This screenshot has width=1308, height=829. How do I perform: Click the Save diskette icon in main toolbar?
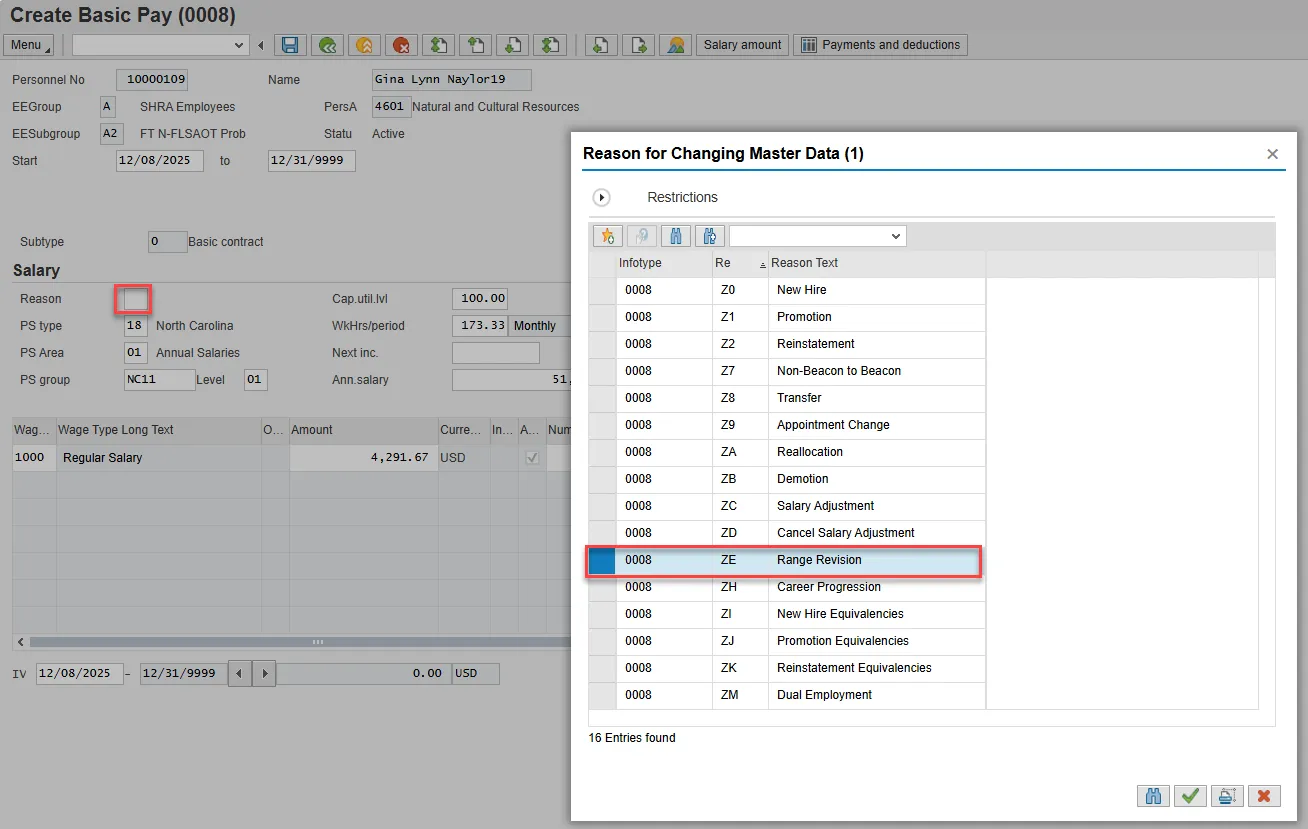click(x=290, y=45)
